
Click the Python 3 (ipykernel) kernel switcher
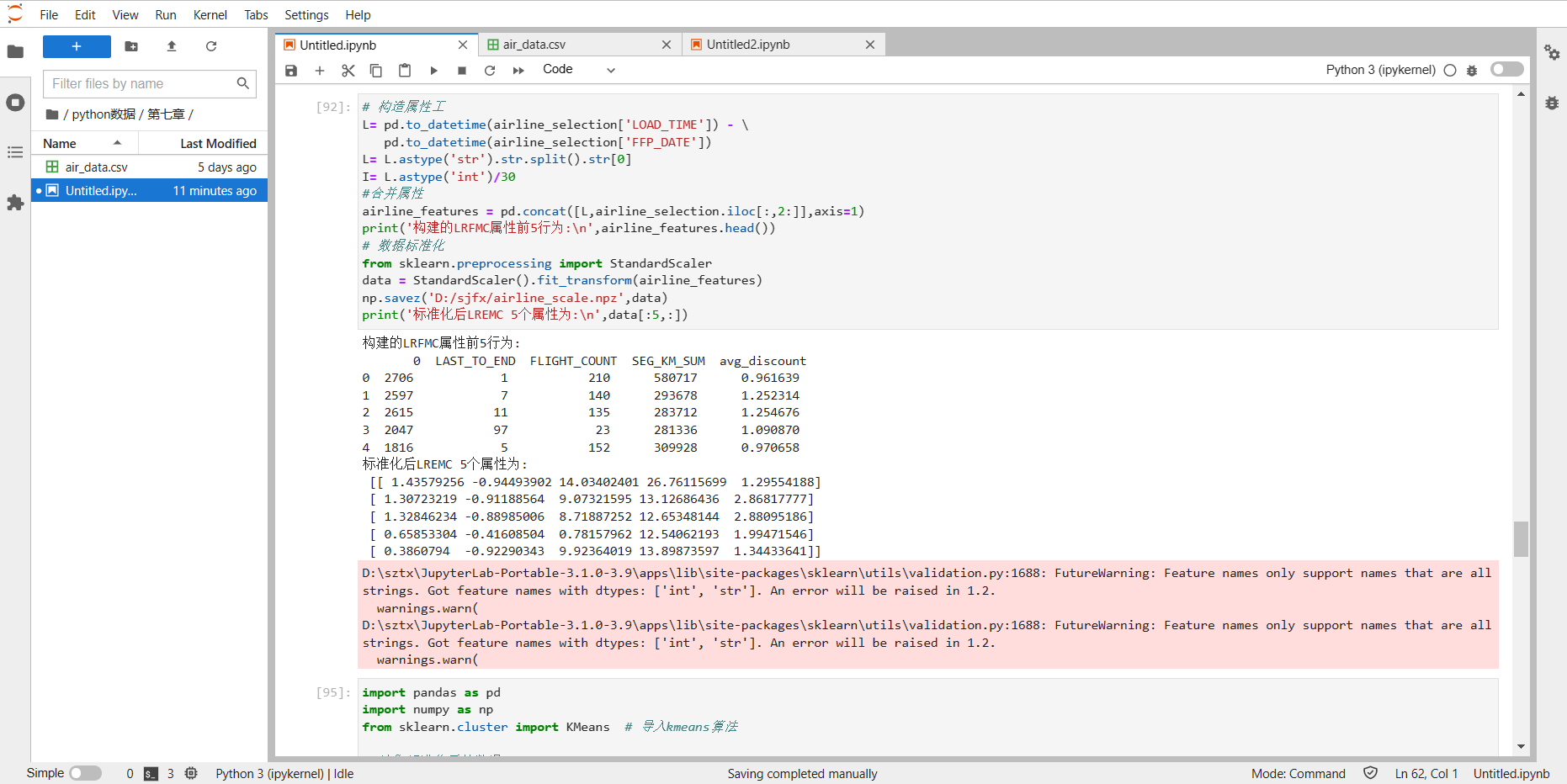pos(1380,70)
